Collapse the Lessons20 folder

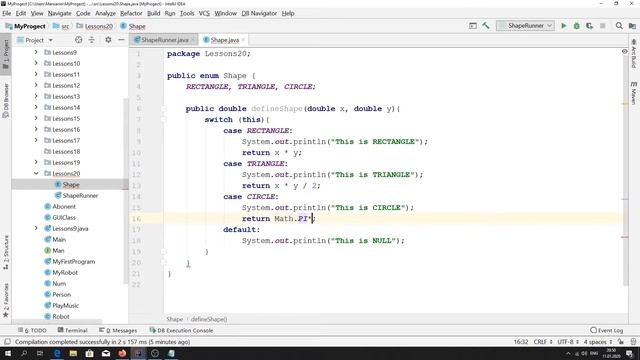[x=36, y=173]
